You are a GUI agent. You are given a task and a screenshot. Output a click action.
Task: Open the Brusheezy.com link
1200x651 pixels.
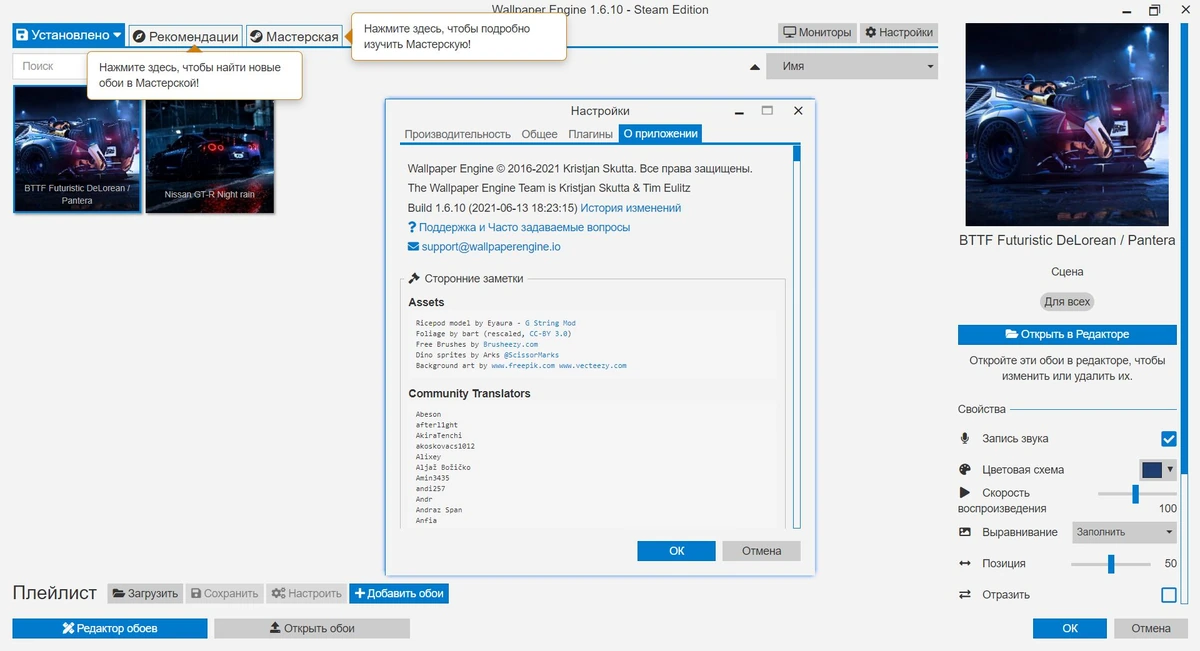[x=510, y=344]
